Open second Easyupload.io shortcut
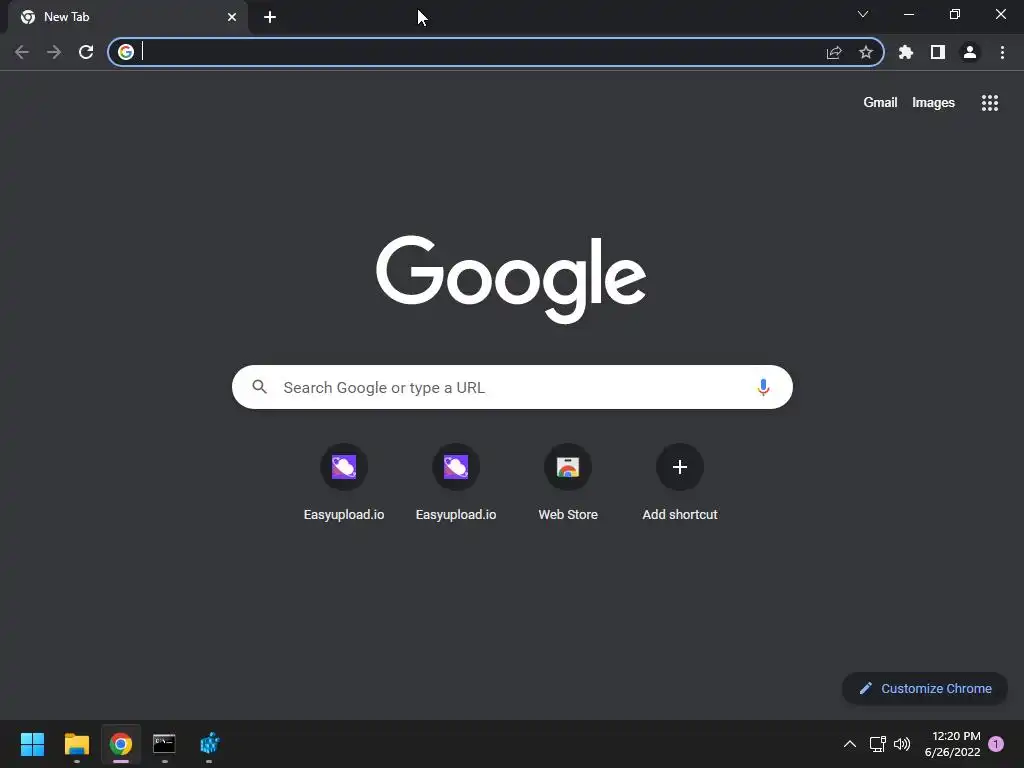The image size is (1024, 768). [x=456, y=483]
